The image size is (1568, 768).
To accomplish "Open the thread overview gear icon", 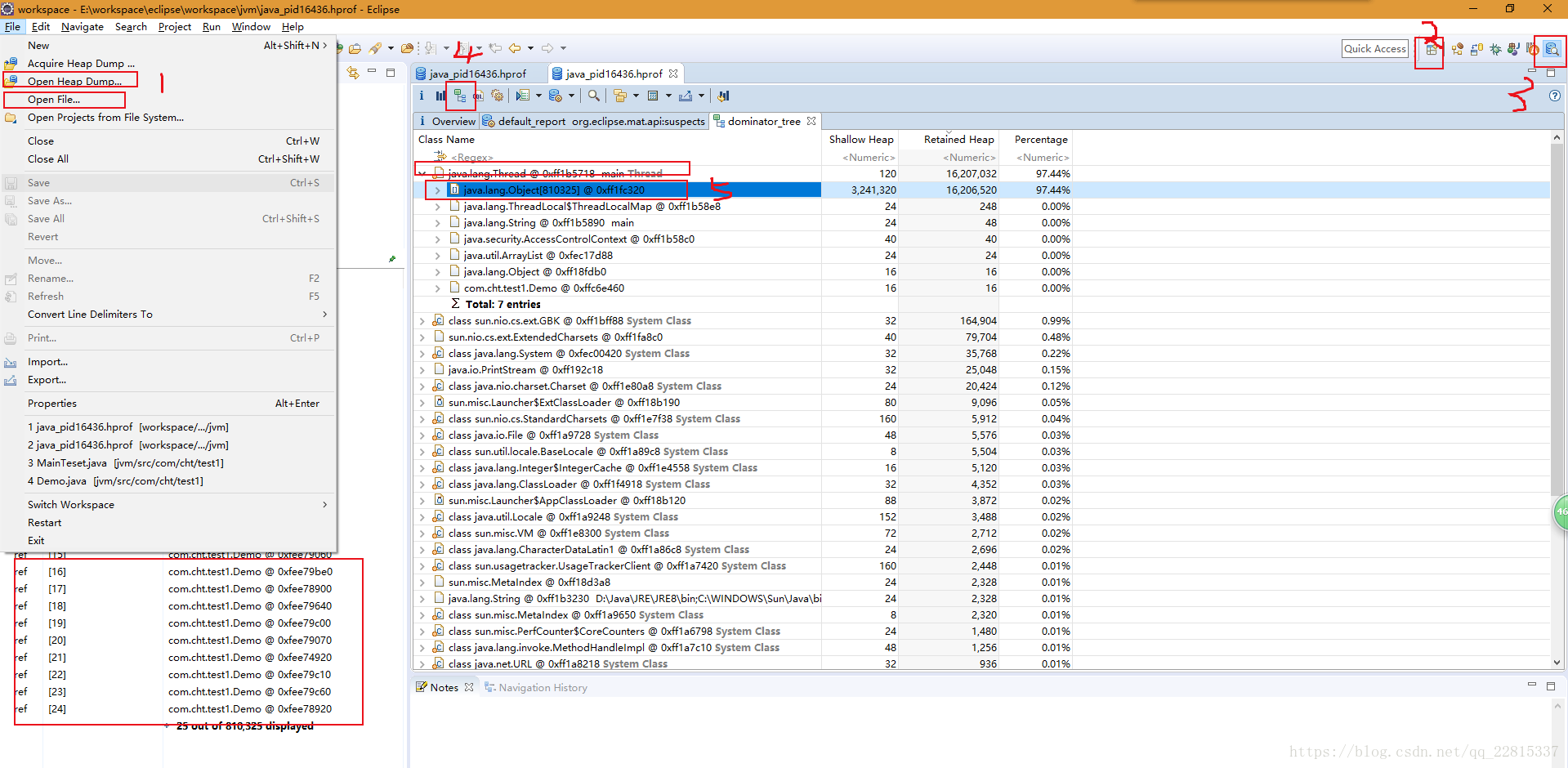I will [x=498, y=96].
